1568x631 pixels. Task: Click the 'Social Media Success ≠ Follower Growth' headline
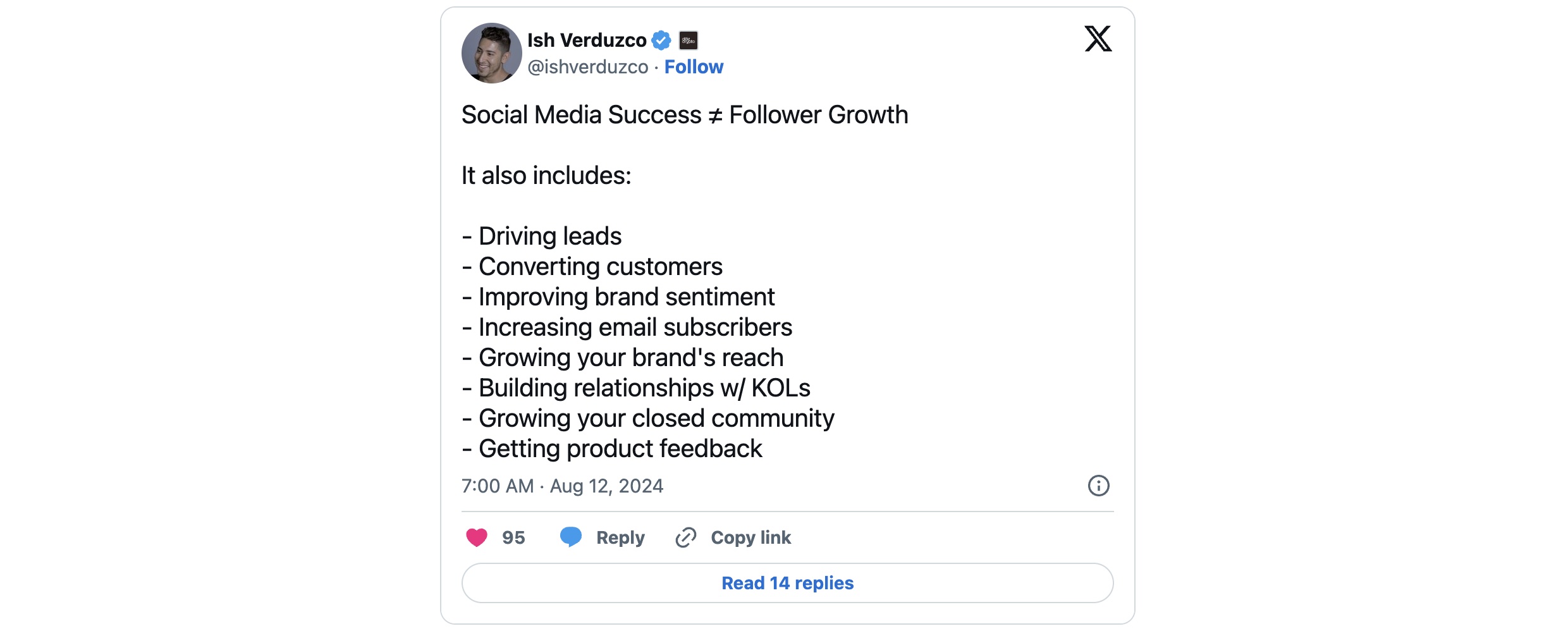(685, 115)
